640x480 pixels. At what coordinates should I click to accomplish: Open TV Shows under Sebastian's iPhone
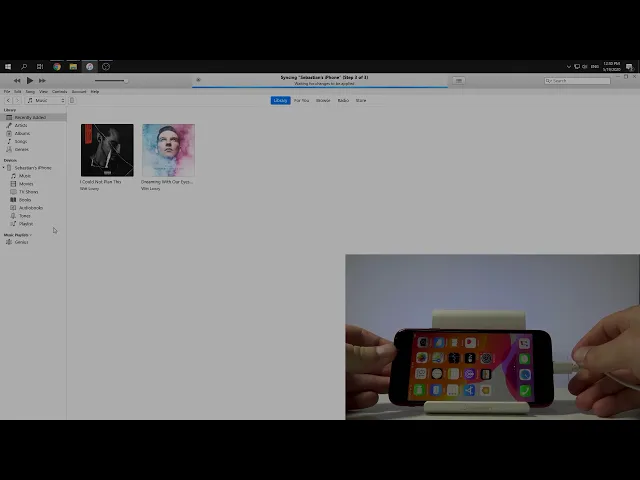pyautogui.click(x=28, y=191)
